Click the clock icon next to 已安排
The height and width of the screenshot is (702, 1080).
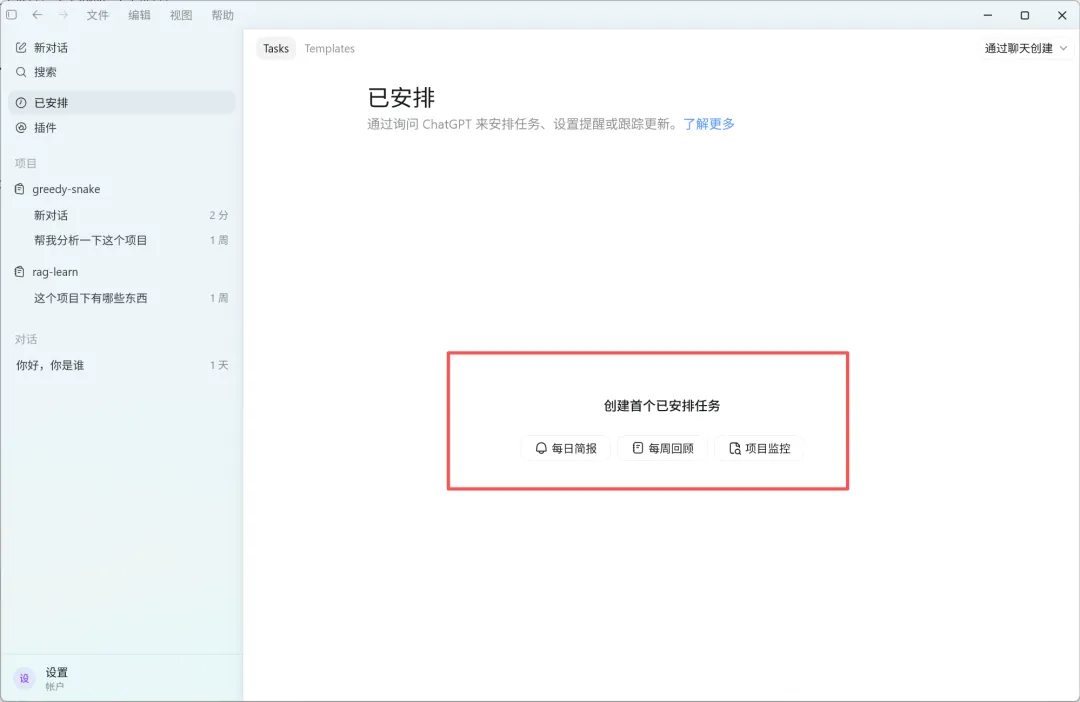tap(21, 103)
